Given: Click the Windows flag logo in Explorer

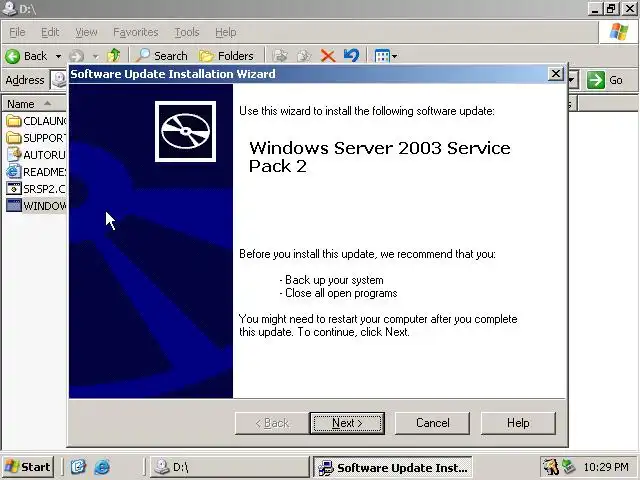Looking at the screenshot, I should pyautogui.click(x=619, y=32).
